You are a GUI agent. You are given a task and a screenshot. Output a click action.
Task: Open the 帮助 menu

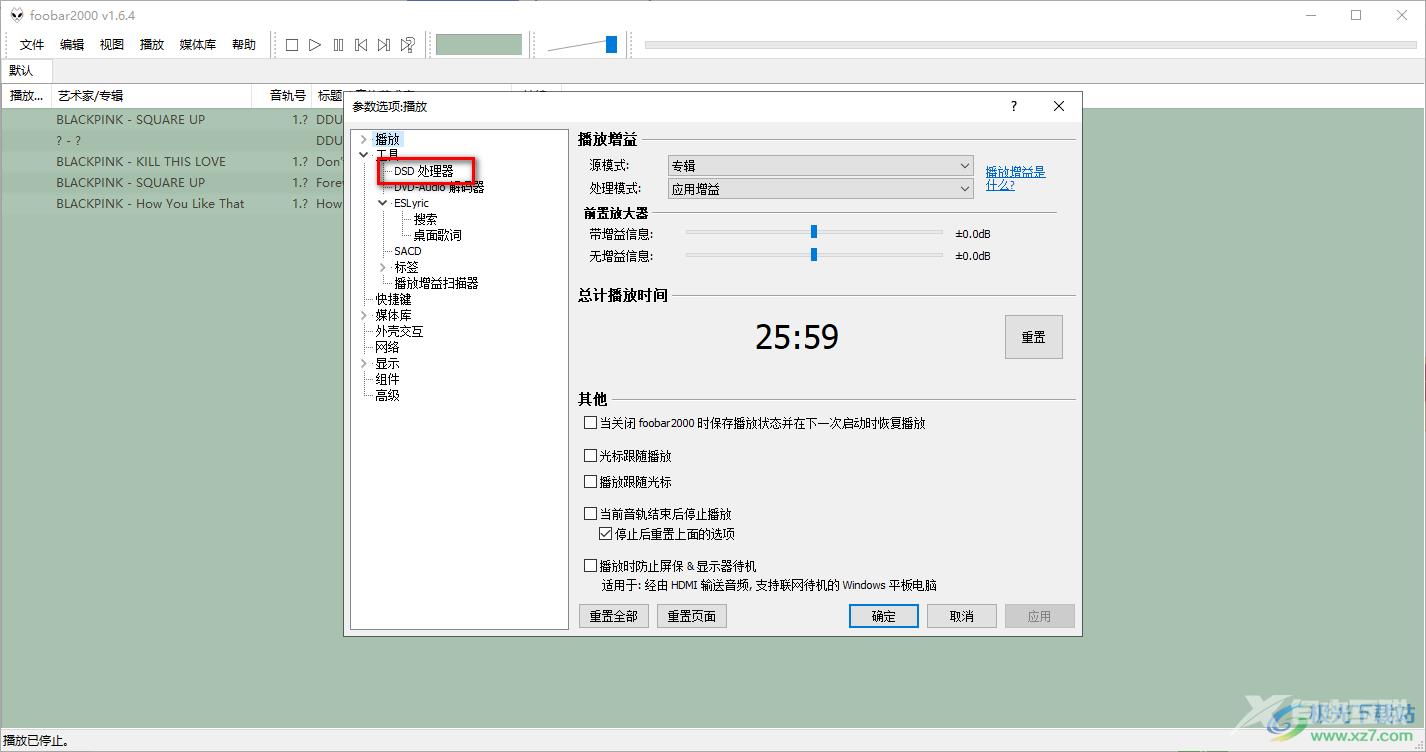[x=244, y=45]
